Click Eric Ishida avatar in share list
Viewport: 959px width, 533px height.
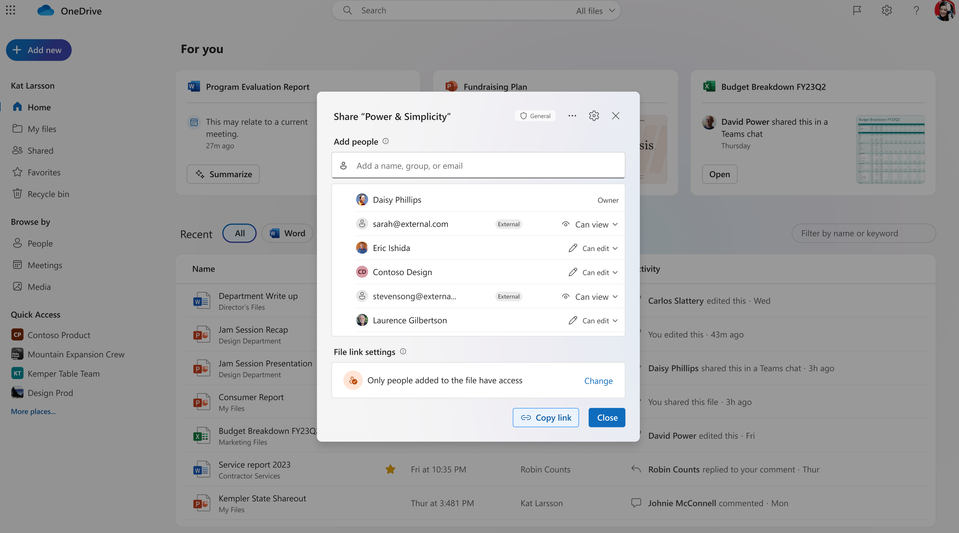pos(362,248)
